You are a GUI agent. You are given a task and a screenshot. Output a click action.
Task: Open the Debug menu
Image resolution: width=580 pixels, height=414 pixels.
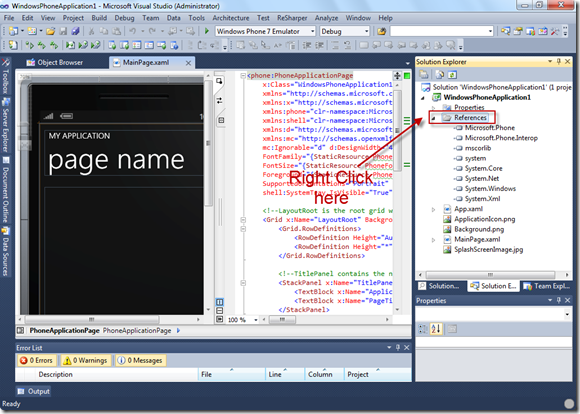click(124, 18)
